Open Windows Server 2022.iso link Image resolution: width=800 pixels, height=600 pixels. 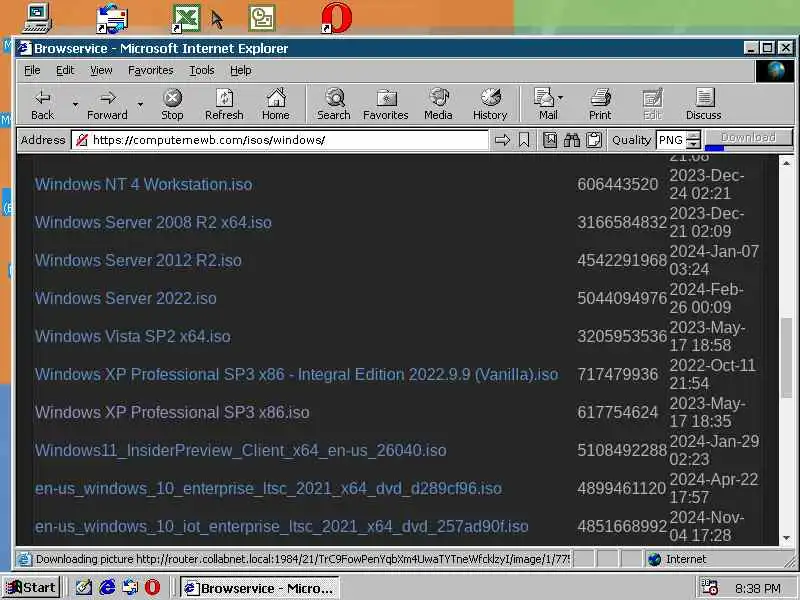pos(126,298)
